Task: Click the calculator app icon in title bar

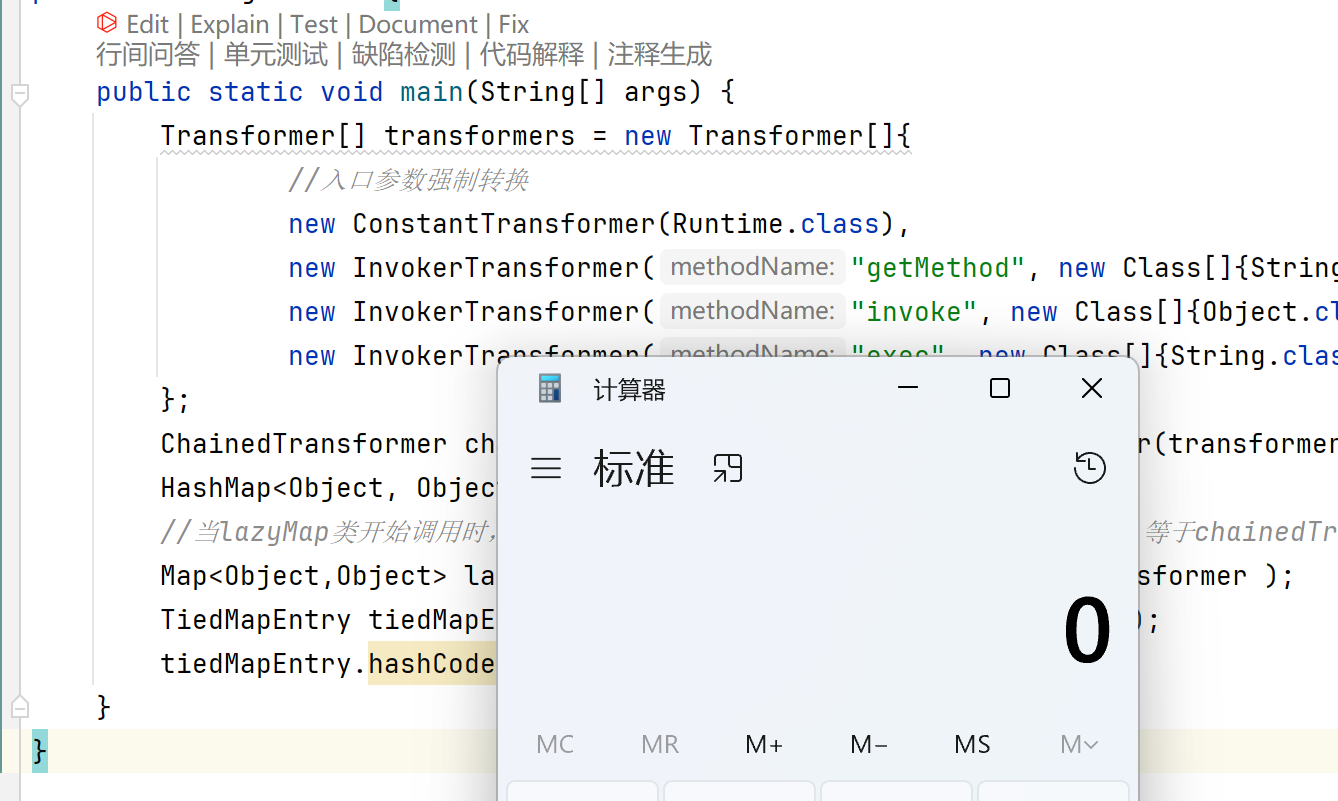Action: 550,389
